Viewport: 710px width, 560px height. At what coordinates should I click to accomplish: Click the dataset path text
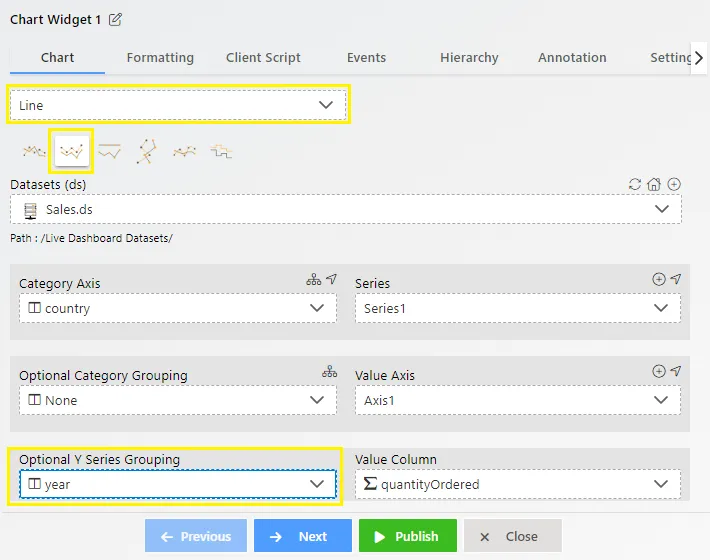(91, 238)
